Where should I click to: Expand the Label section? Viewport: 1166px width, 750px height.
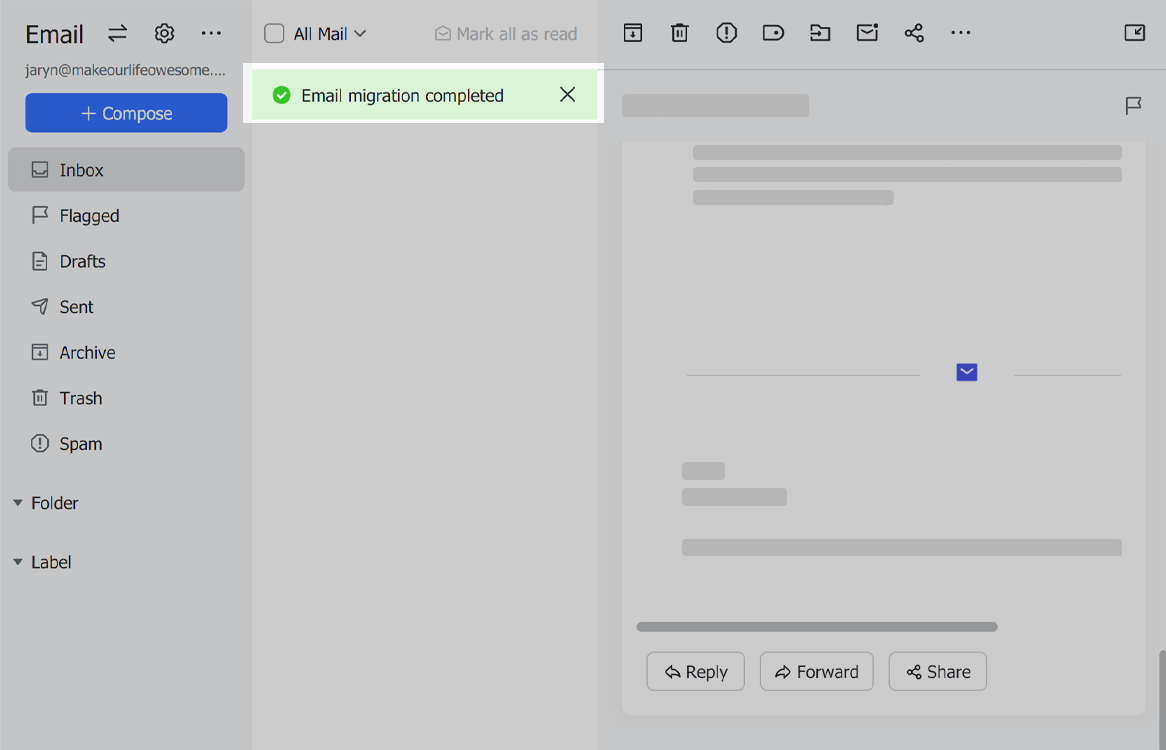(x=16, y=562)
